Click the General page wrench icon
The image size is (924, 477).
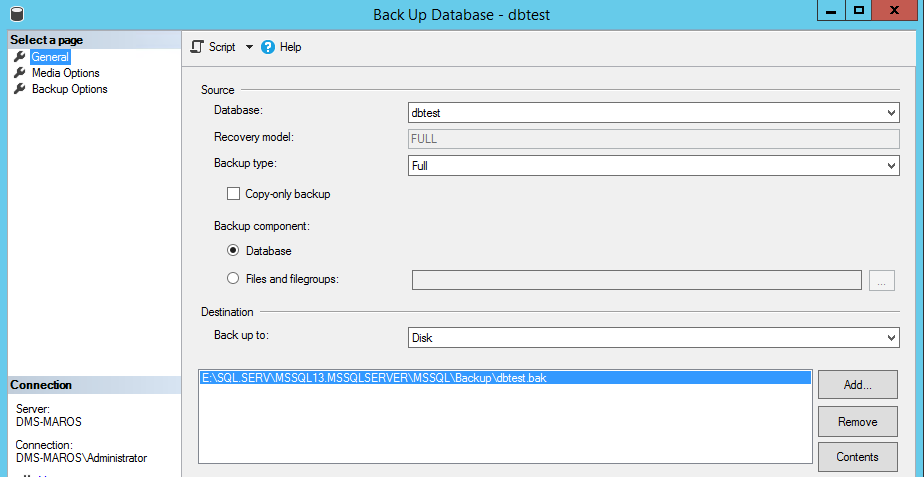pyautogui.click(x=19, y=57)
